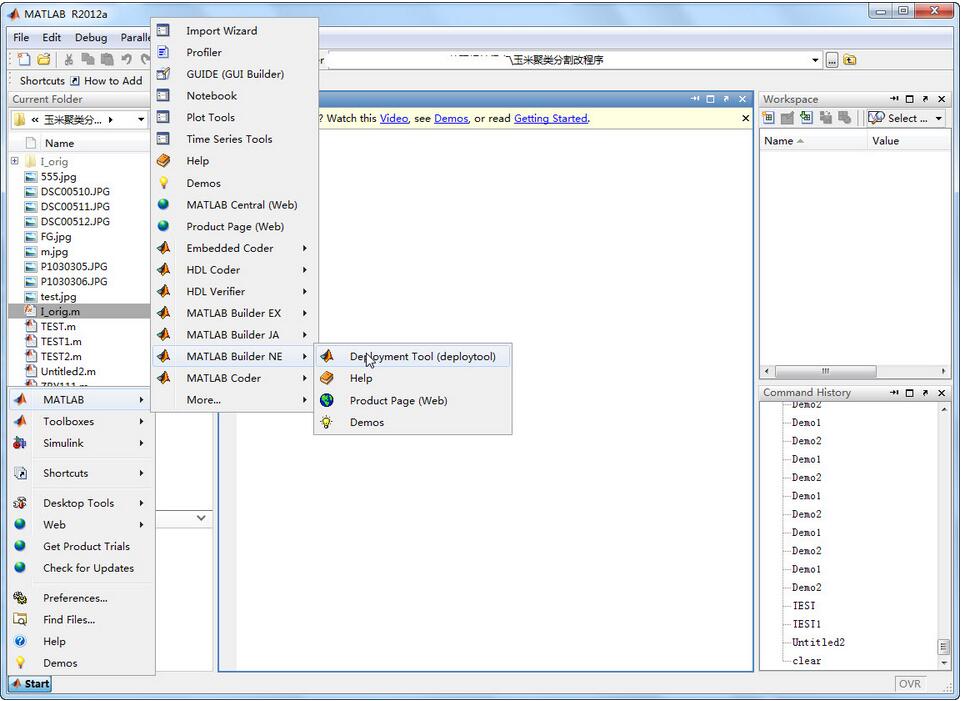Image resolution: width=961 pixels, height=701 pixels.
Task: Click the Workspace horizontal scrollbar thumb
Action: tap(825, 371)
